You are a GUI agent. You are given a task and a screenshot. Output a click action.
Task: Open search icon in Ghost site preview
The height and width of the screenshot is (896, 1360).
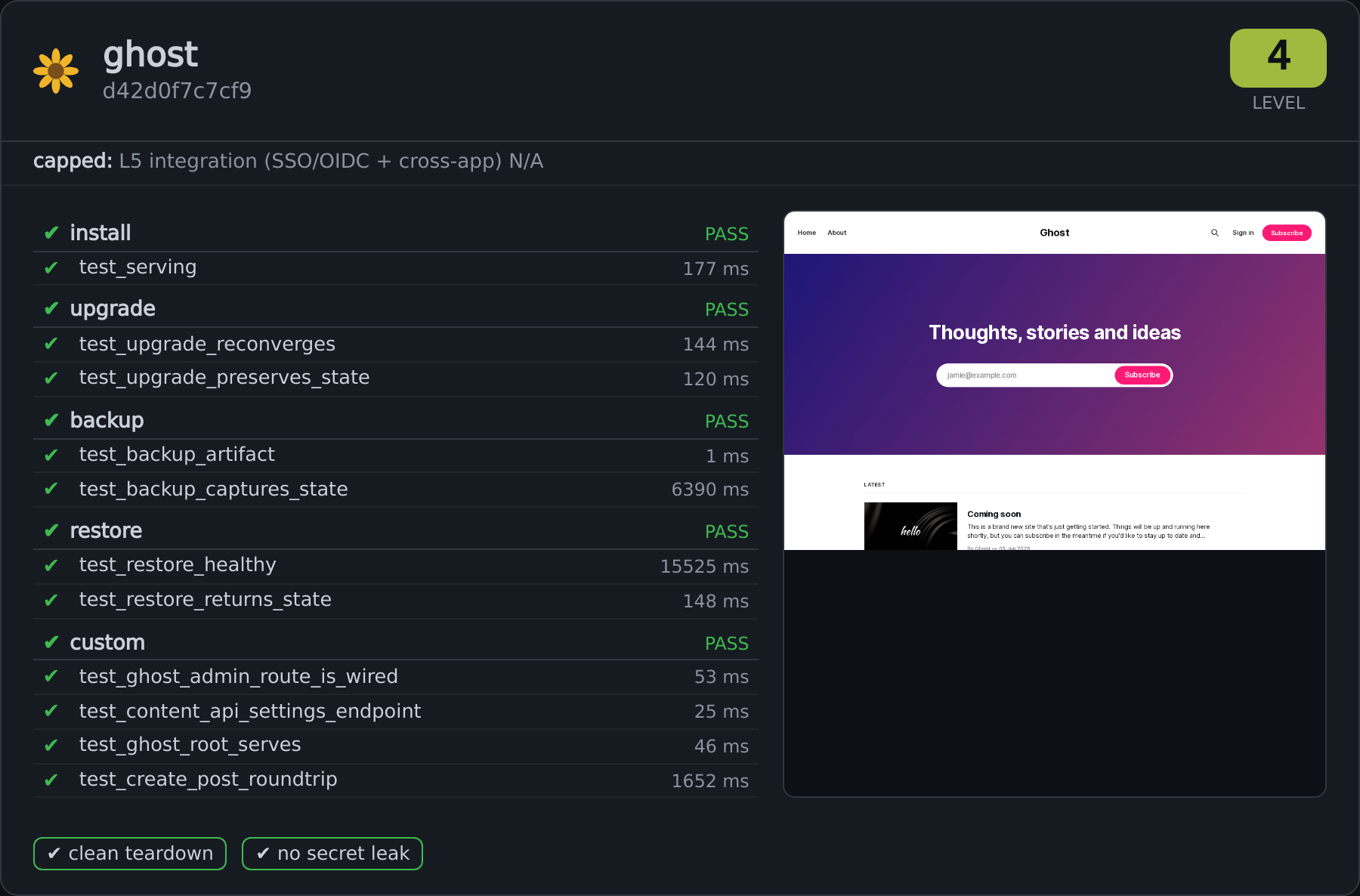(1215, 233)
